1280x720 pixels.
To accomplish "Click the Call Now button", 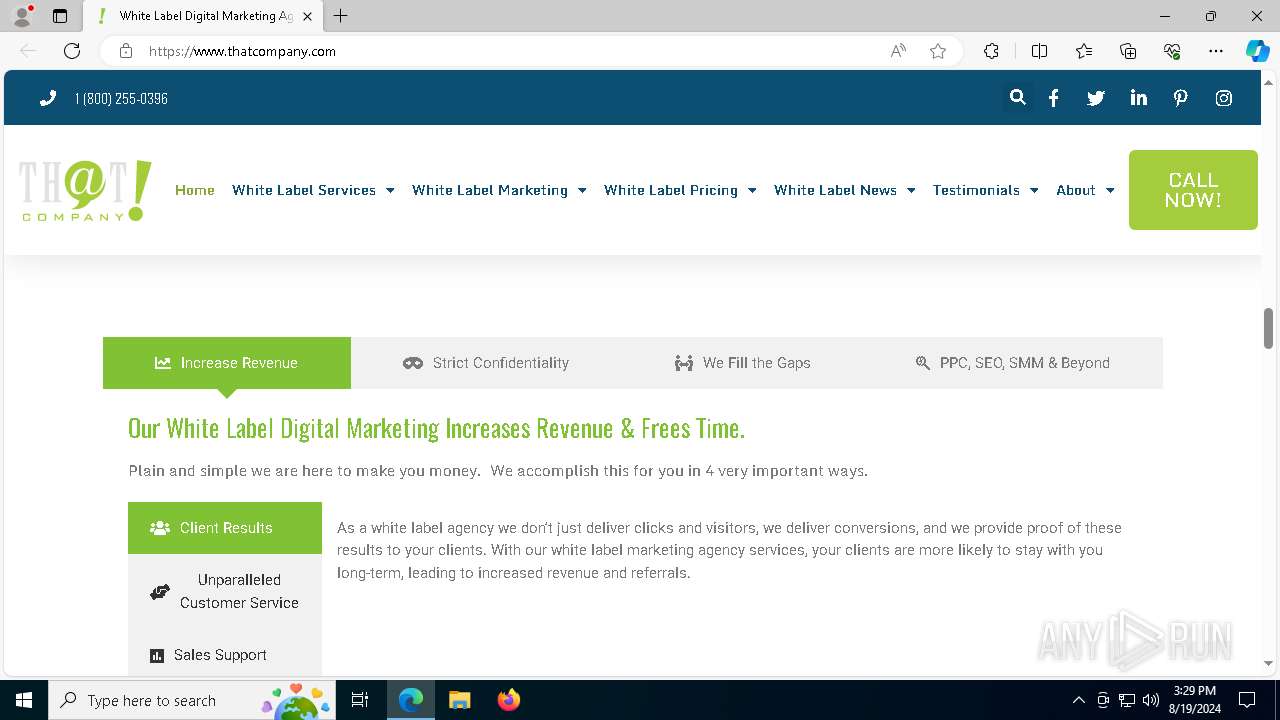I will [1193, 190].
